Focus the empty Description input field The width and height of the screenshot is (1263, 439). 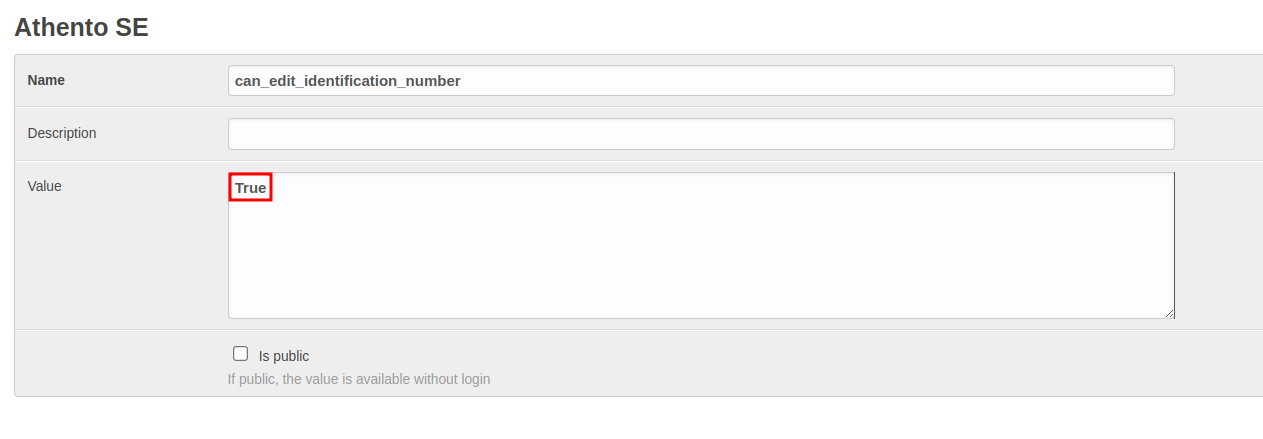700,134
